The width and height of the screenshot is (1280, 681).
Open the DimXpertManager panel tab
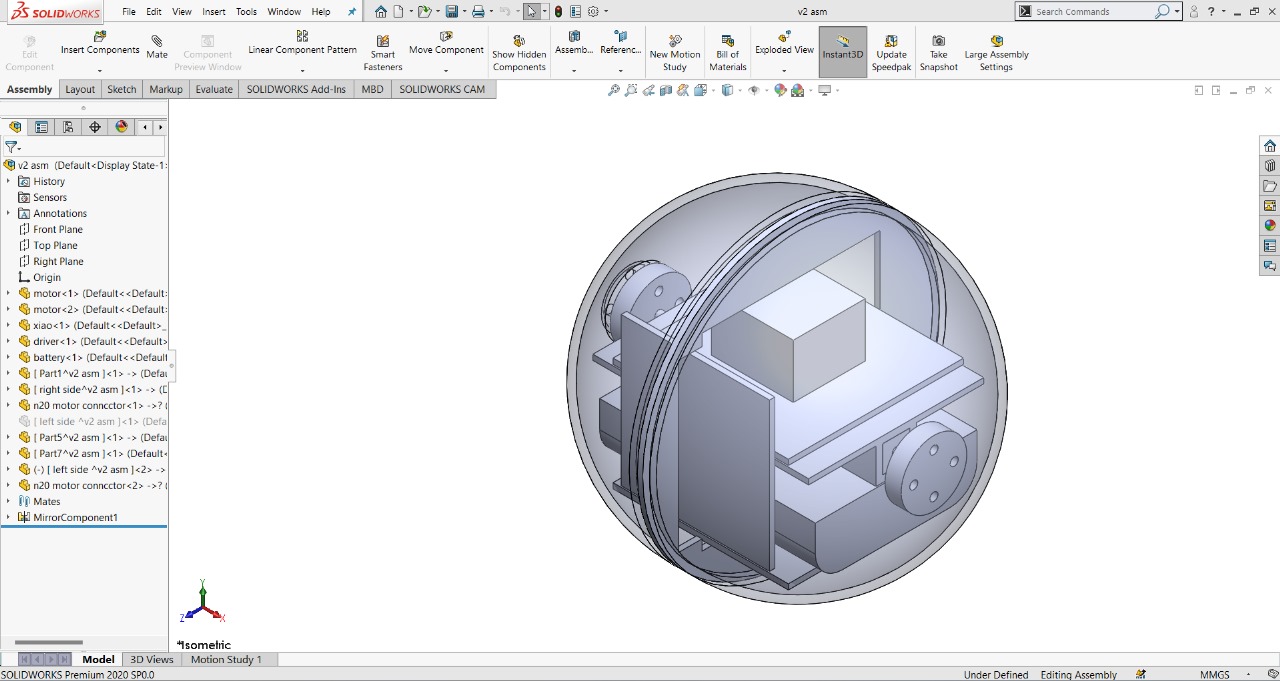95,127
